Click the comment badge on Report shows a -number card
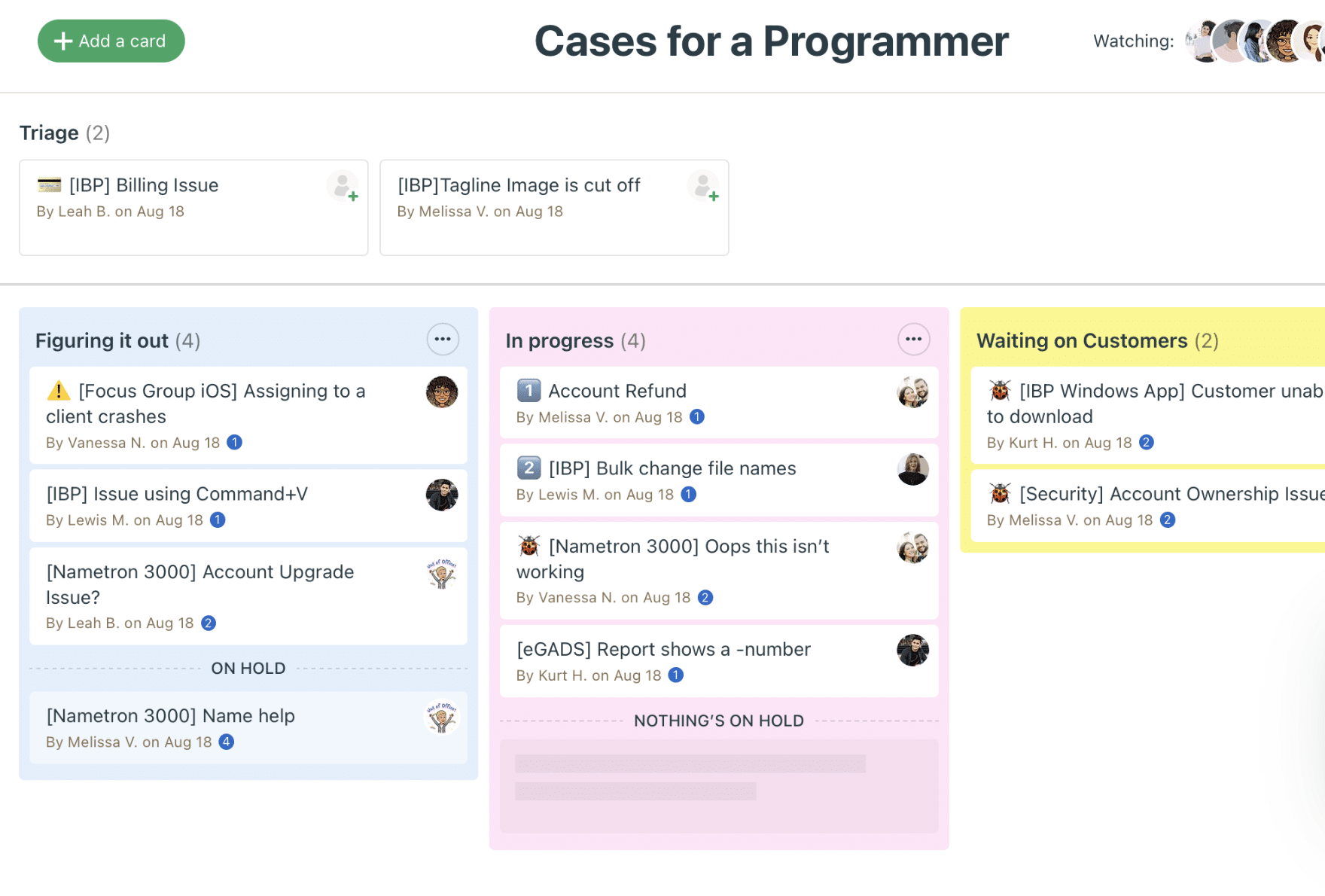Image resolution: width=1325 pixels, height=896 pixels. (x=676, y=675)
